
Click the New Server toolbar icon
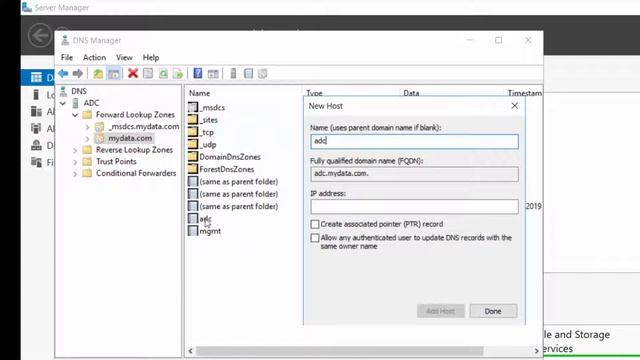click(x=233, y=73)
